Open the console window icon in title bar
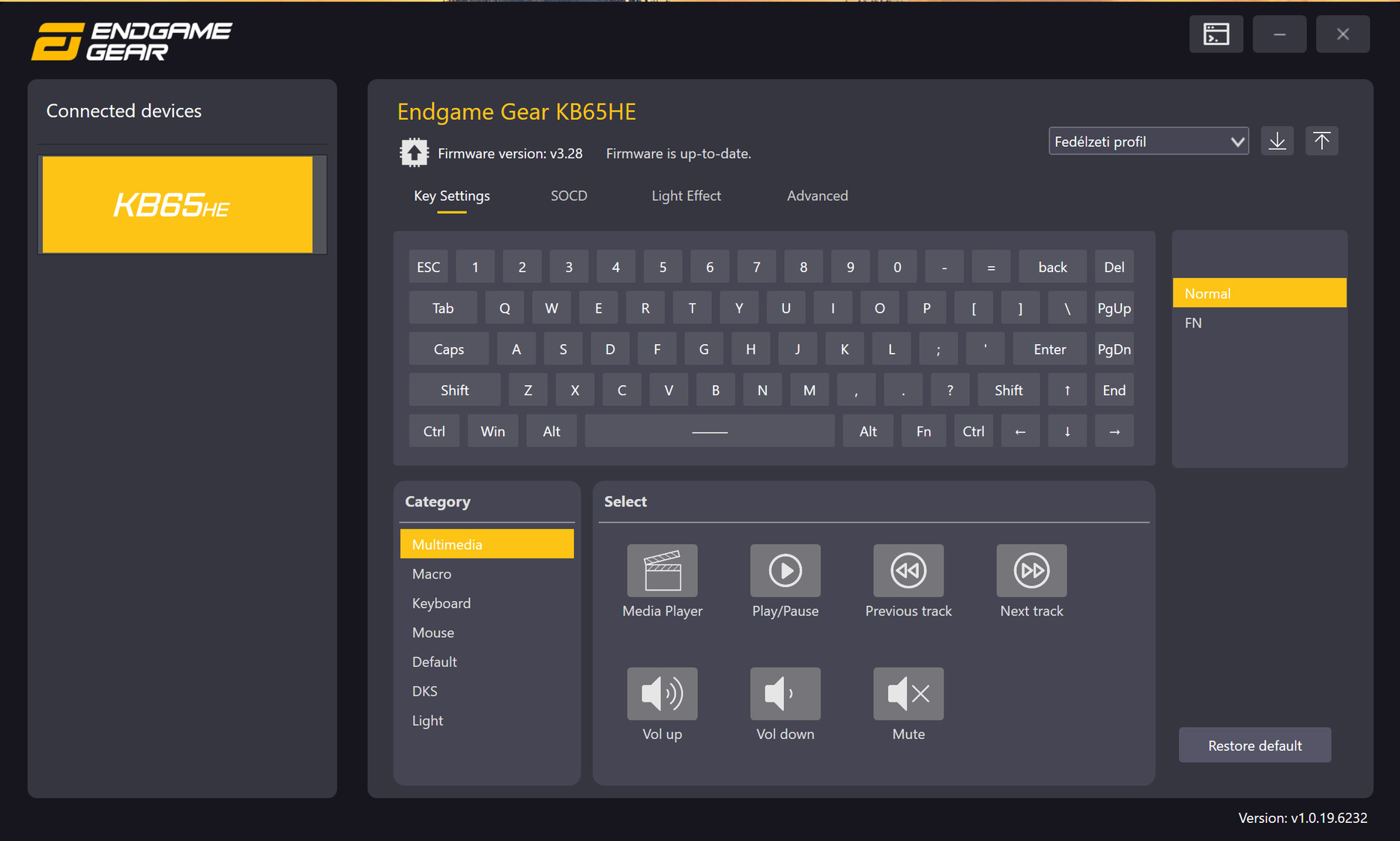The height and width of the screenshot is (841, 1400). [x=1216, y=34]
